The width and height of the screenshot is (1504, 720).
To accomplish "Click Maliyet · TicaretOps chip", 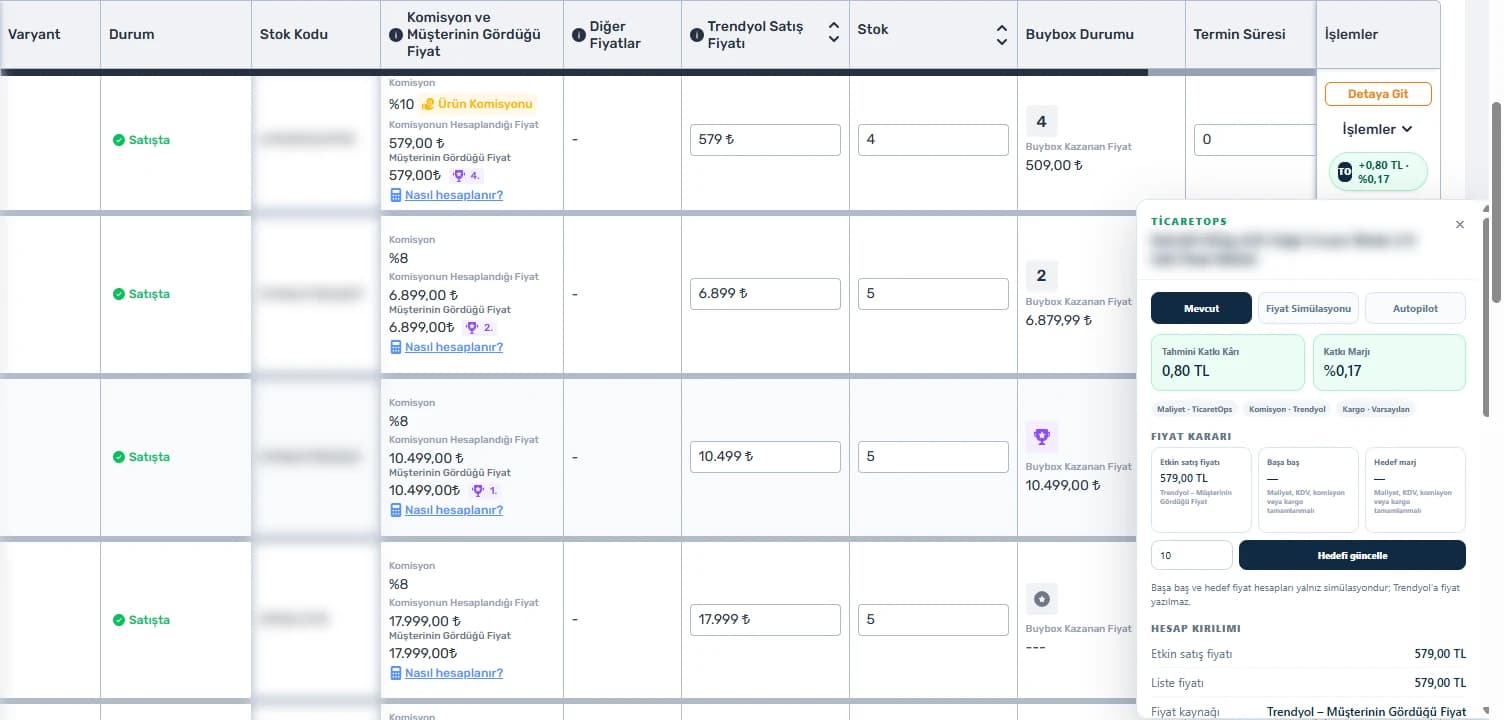I will [x=1195, y=409].
